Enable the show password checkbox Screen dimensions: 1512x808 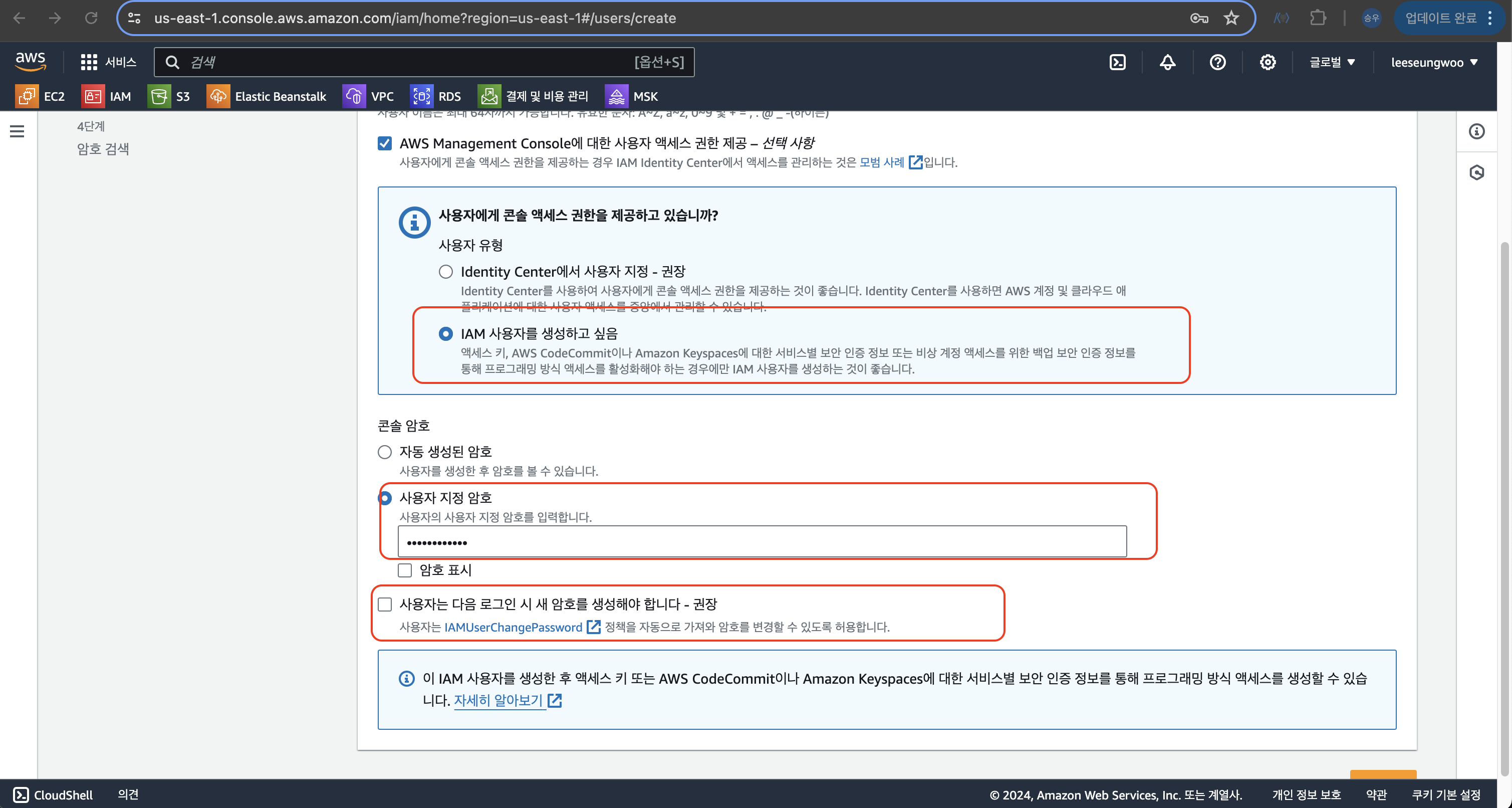[404, 570]
